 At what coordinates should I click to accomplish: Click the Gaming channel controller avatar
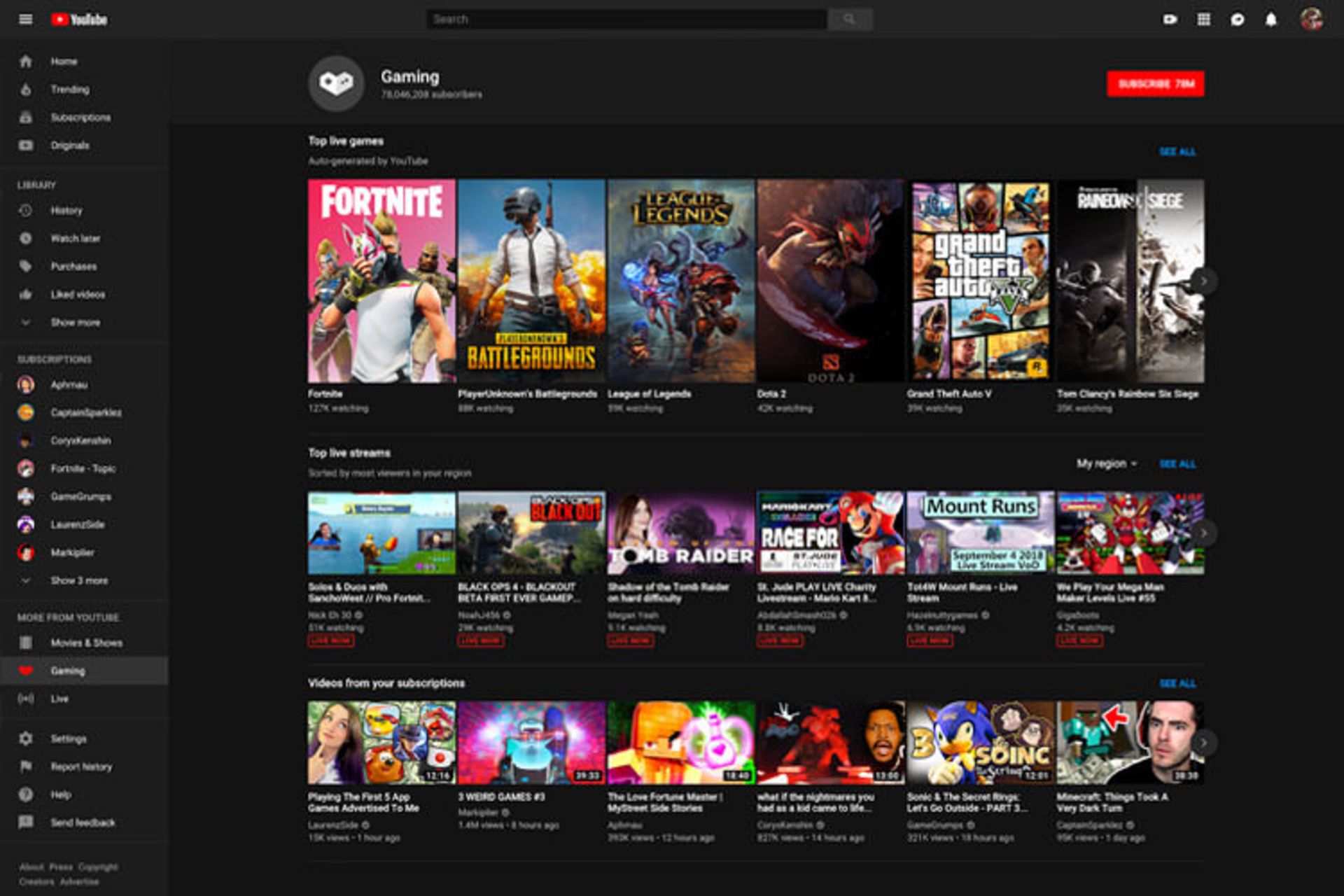(336, 84)
